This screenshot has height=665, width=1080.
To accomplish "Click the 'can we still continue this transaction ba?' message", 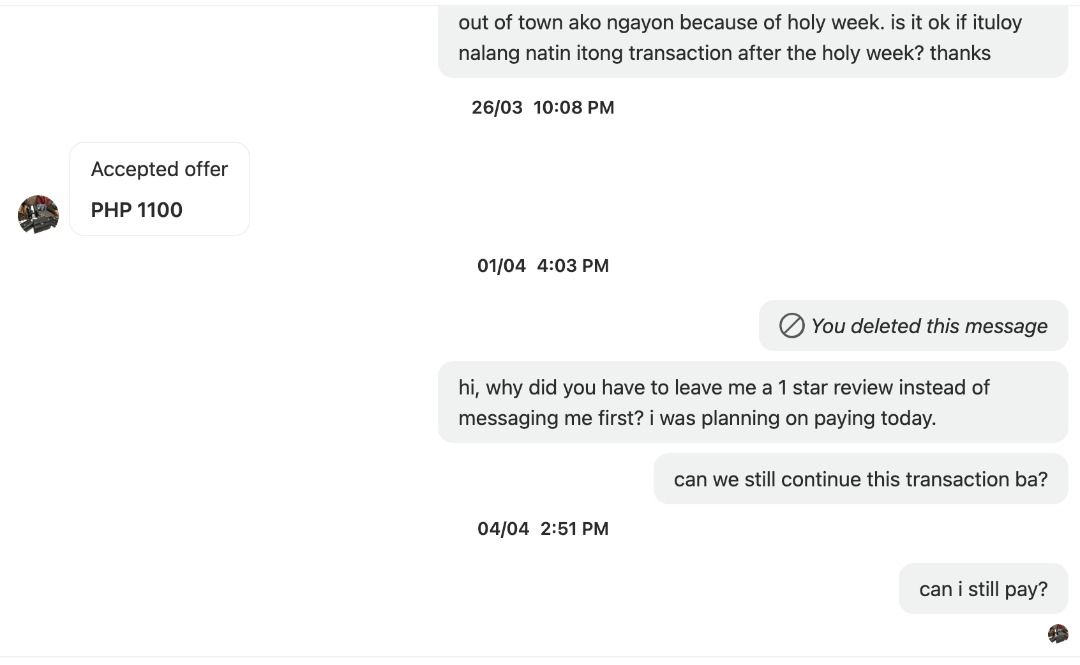I will [860, 479].
